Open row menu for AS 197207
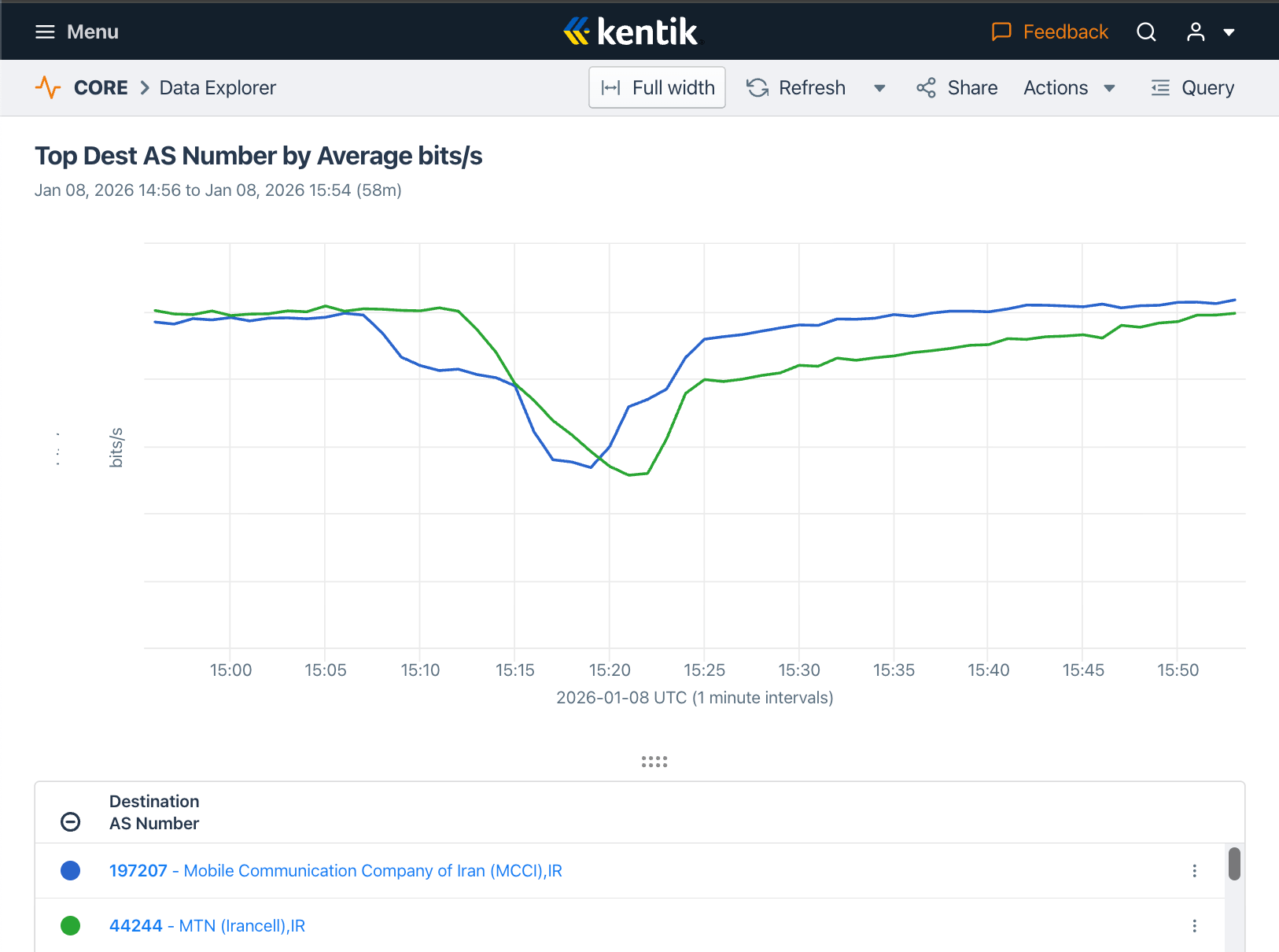This screenshot has height=952, width=1279. [x=1194, y=871]
